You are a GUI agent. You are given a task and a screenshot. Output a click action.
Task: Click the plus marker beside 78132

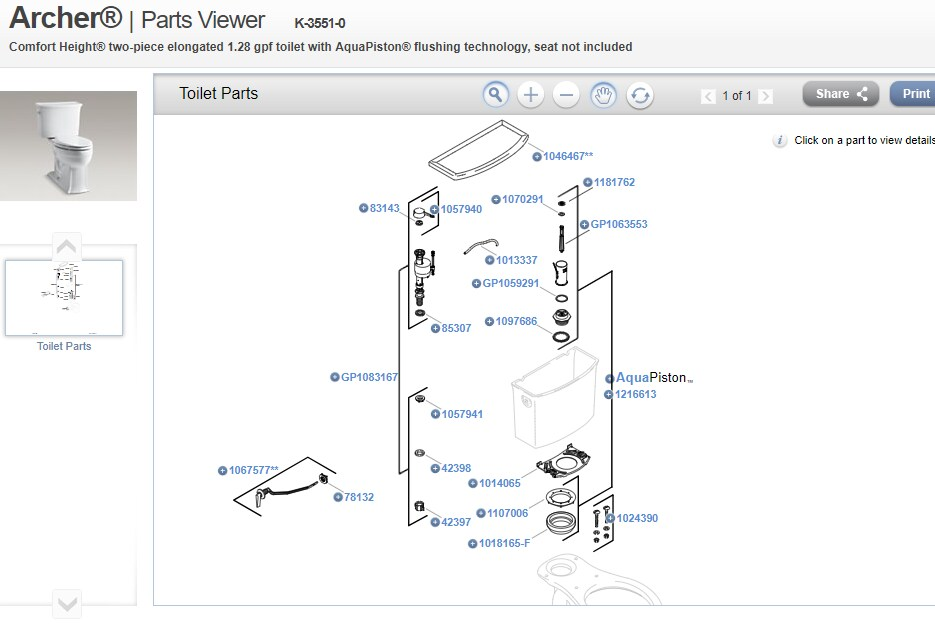point(338,497)
